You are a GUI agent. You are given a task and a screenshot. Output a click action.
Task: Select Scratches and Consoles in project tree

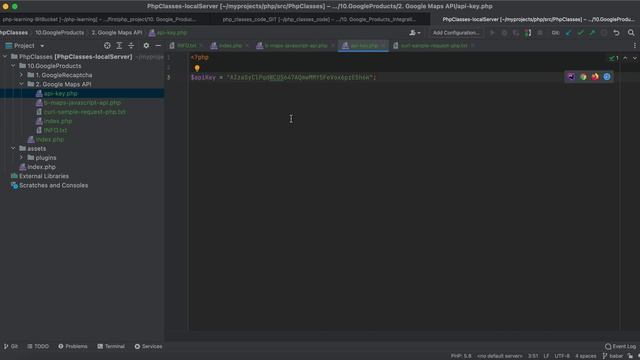(x=53, y=185)
